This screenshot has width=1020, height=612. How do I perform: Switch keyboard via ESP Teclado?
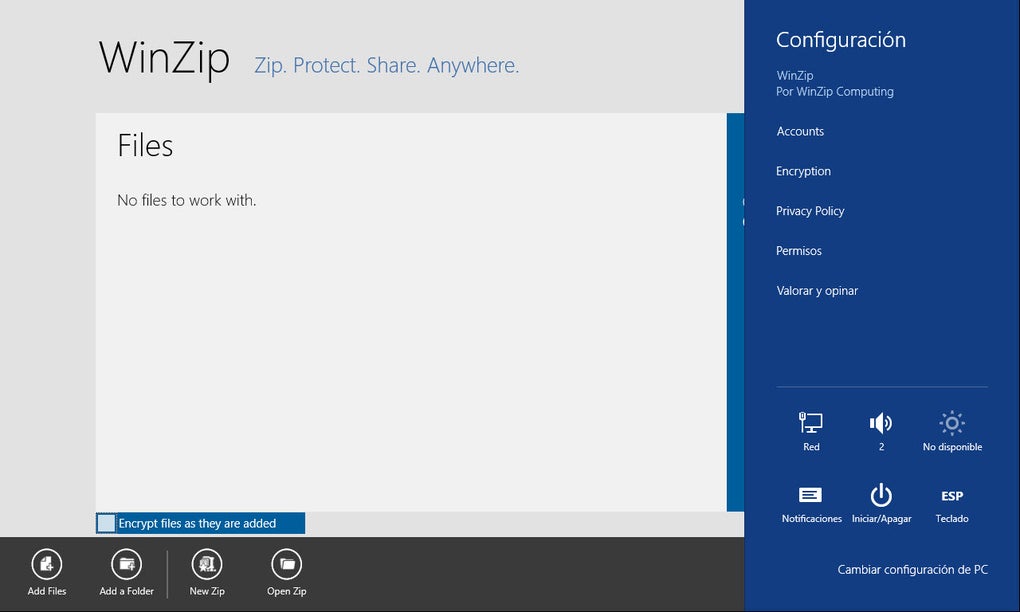pos(952,504)
